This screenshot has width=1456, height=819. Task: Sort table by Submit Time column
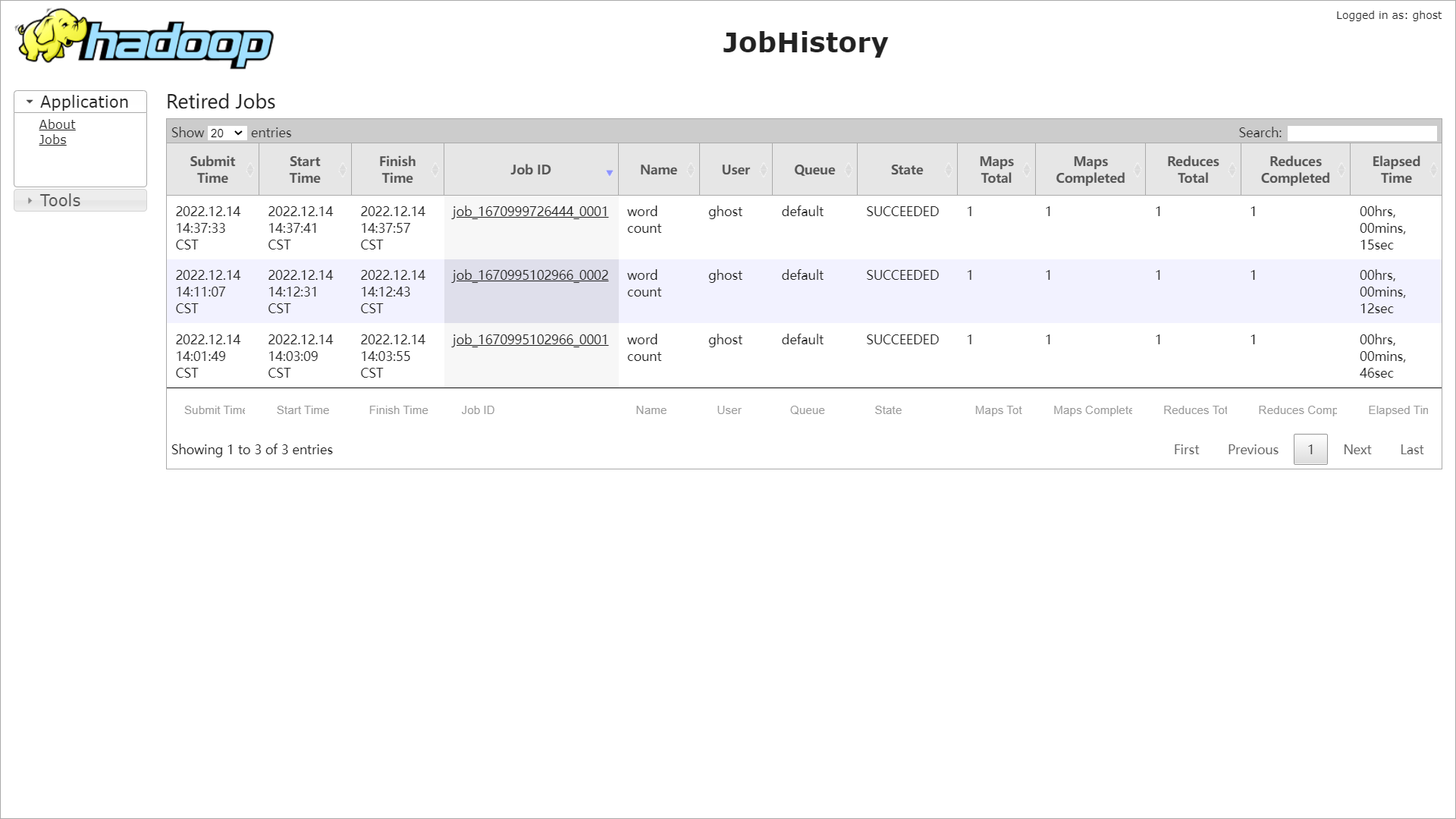click(212, 170)
